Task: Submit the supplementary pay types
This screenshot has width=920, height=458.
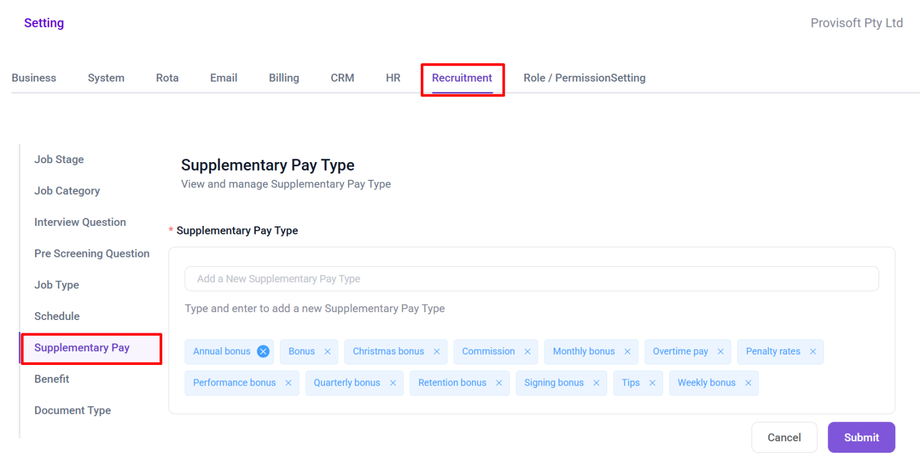Action: tap(861, 437)
